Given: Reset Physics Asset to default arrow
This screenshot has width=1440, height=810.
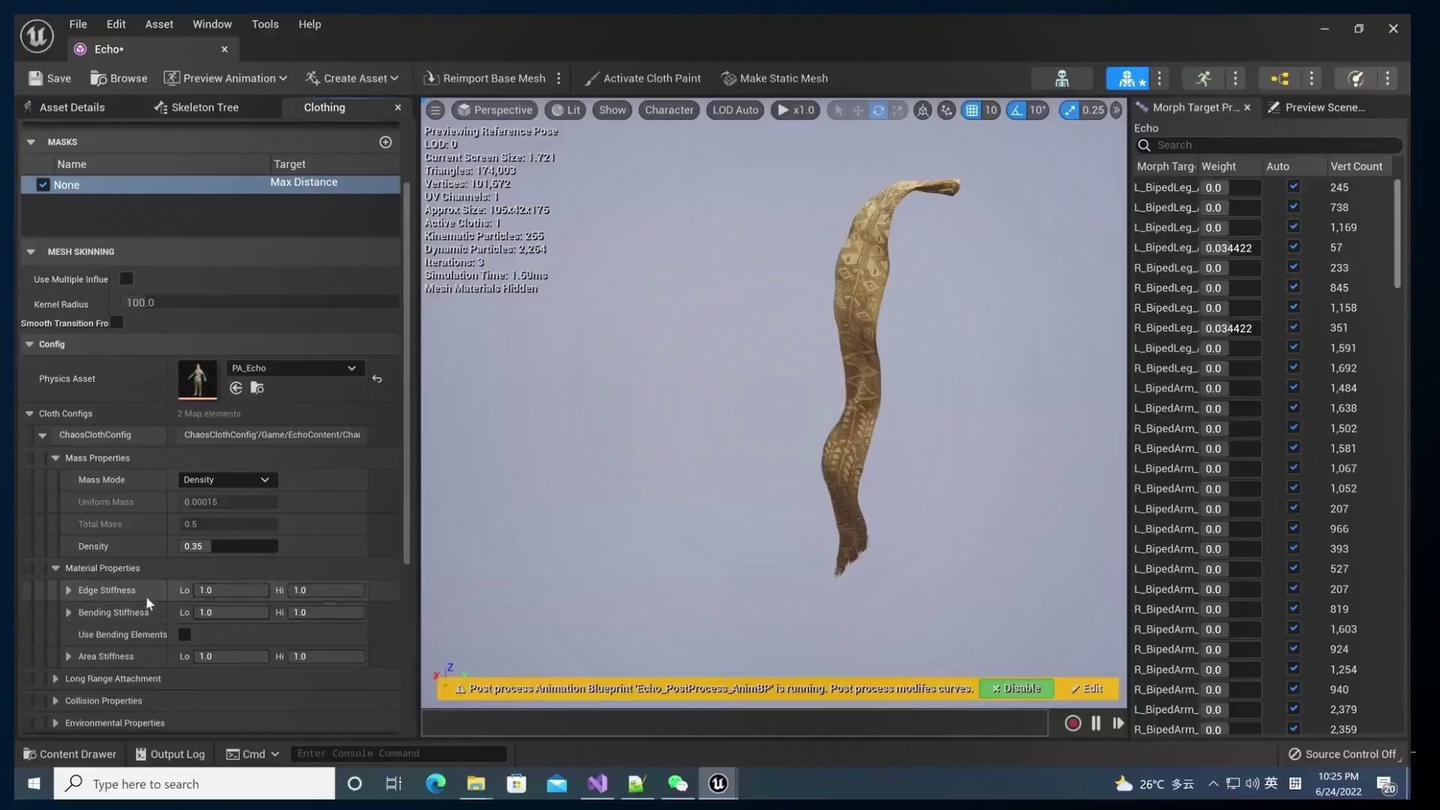Looking at the screenshot, I should point(377,379).
